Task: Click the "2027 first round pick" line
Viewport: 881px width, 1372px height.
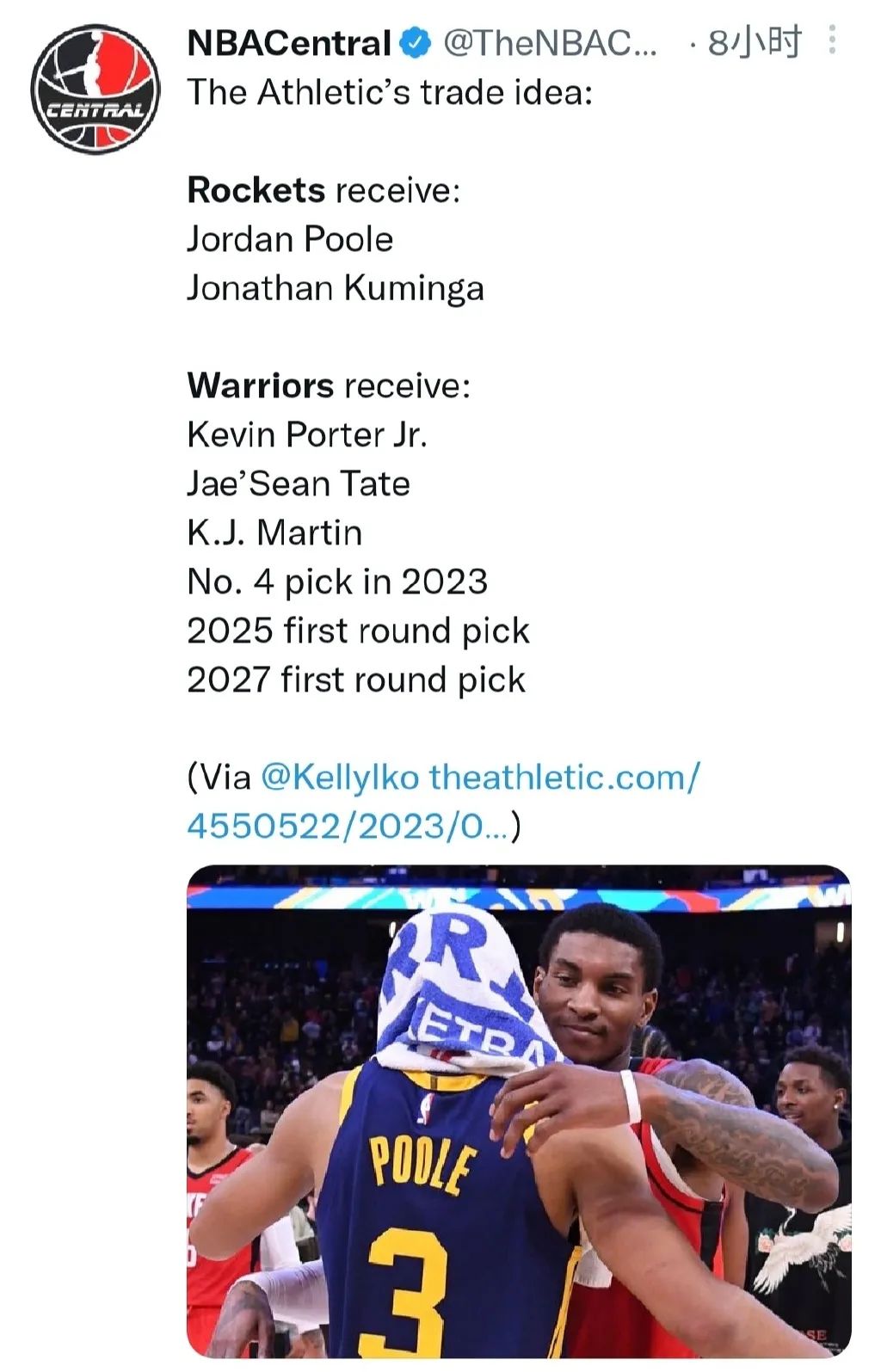Action: coord(356,680)
